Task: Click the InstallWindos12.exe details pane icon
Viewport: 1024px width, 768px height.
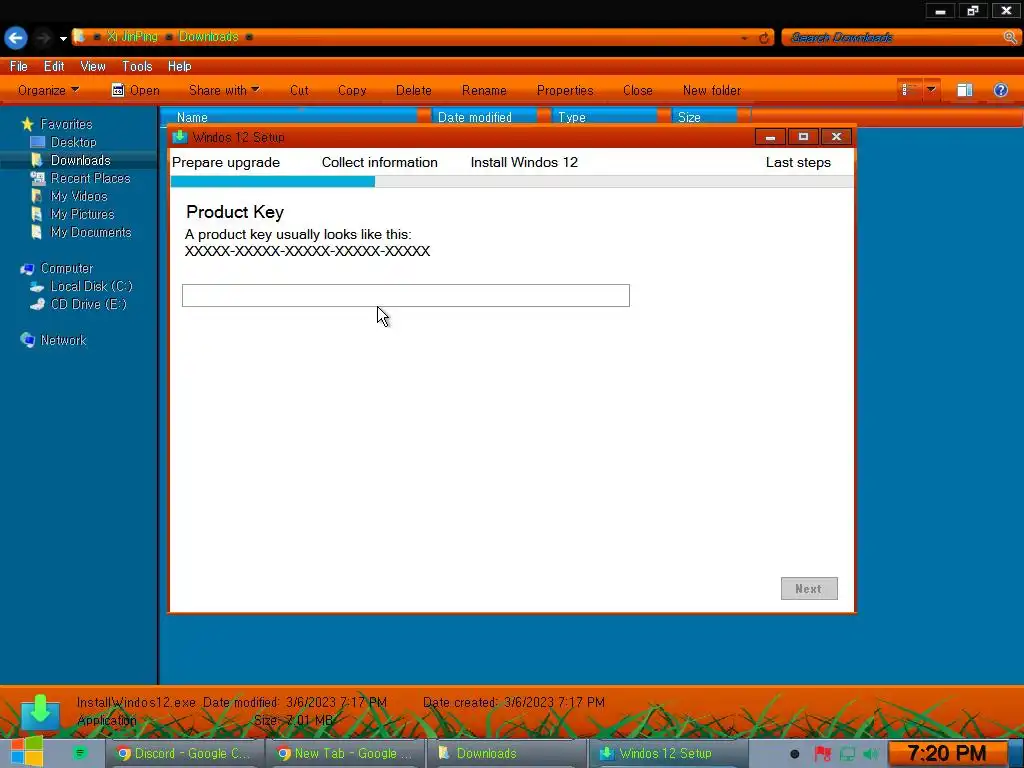Action: (40, 712)
